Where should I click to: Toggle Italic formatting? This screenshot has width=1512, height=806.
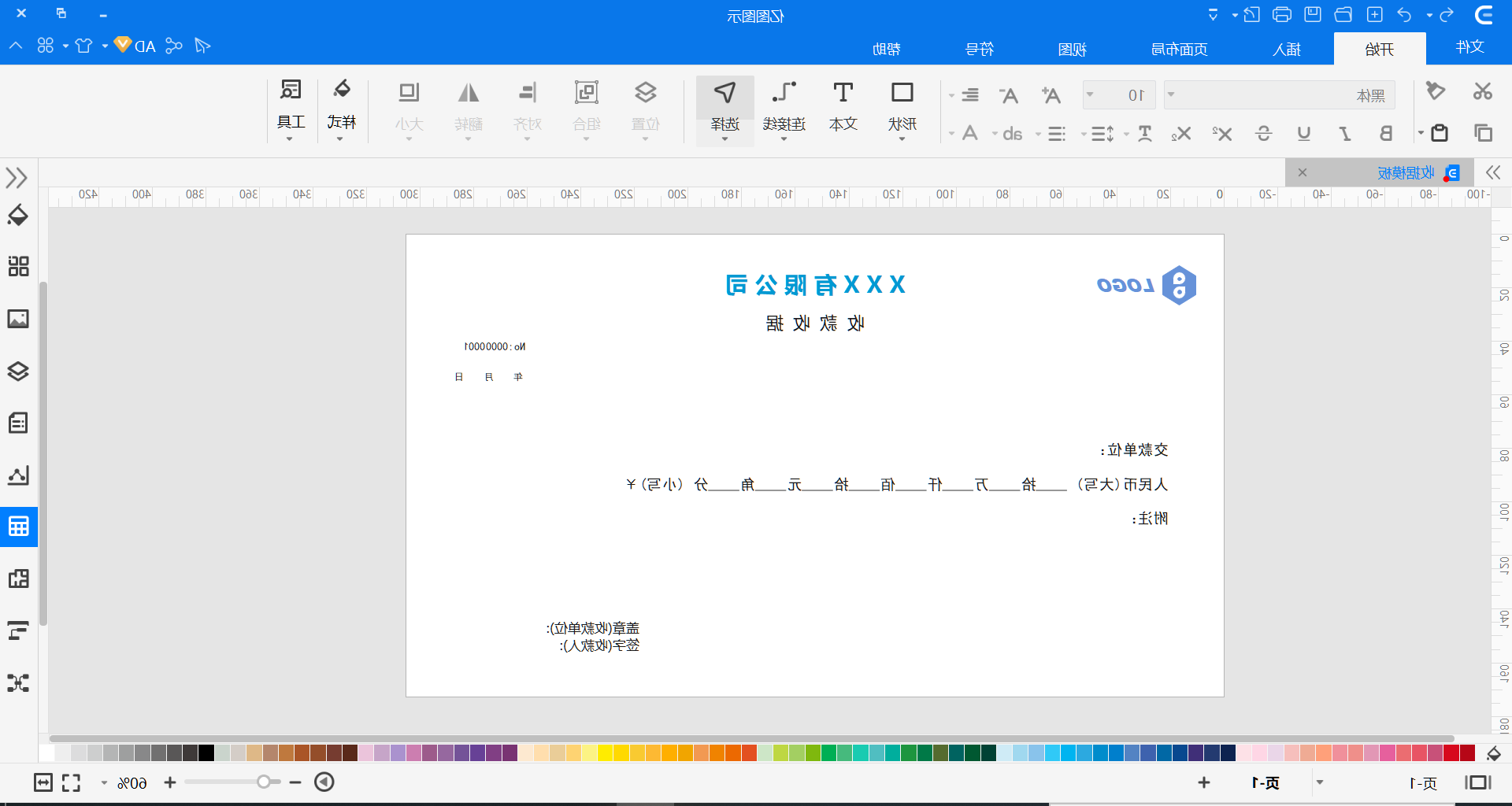tap(1345, 134)
